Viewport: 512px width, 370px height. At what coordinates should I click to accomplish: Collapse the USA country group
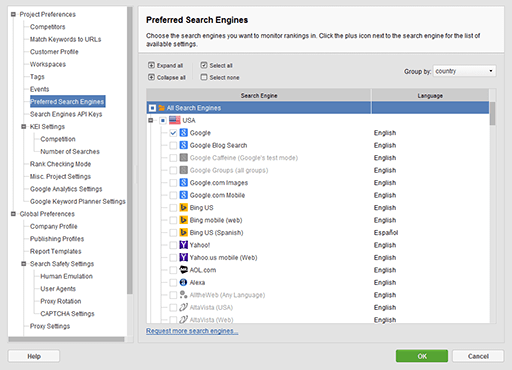tap(151, 120)
